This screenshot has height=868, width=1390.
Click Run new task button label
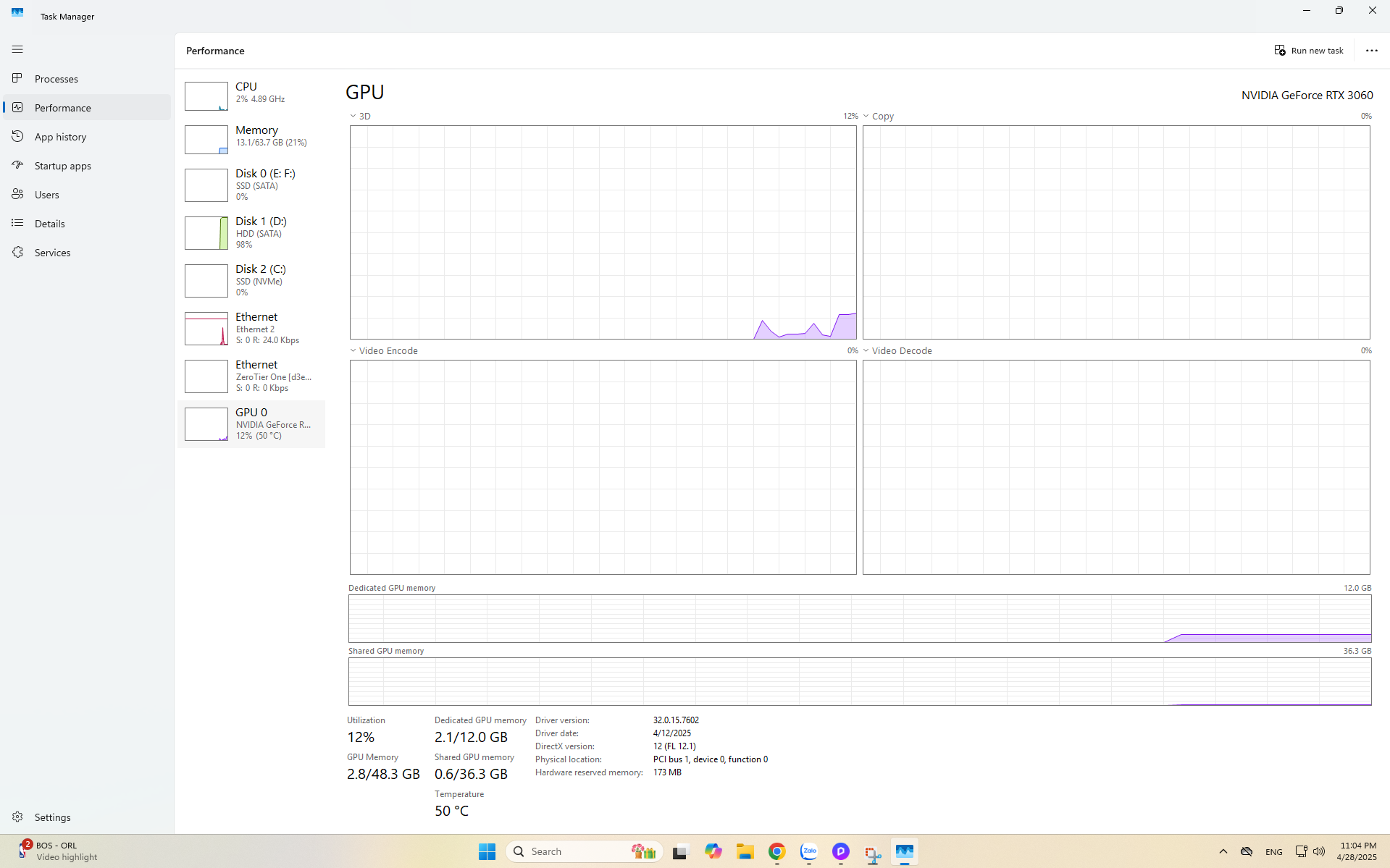tap(1317, 51)
